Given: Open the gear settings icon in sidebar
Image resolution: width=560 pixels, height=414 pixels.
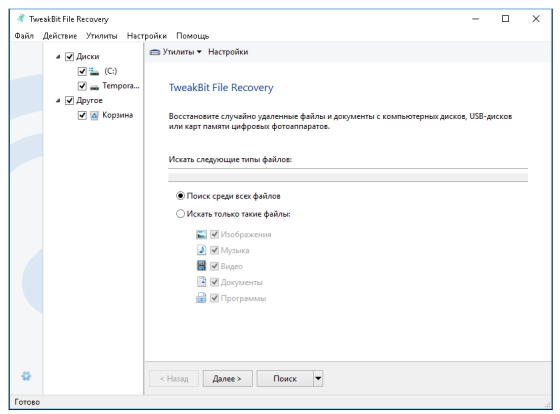Looking at the screenshot, I should pyautogui.click(x=26, y=376).
